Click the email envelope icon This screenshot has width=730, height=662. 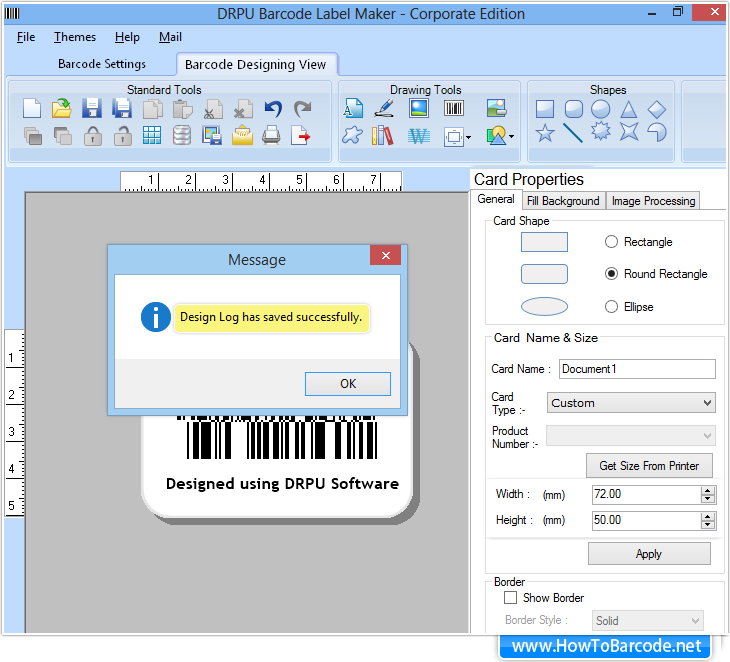(x=242, y=135)
